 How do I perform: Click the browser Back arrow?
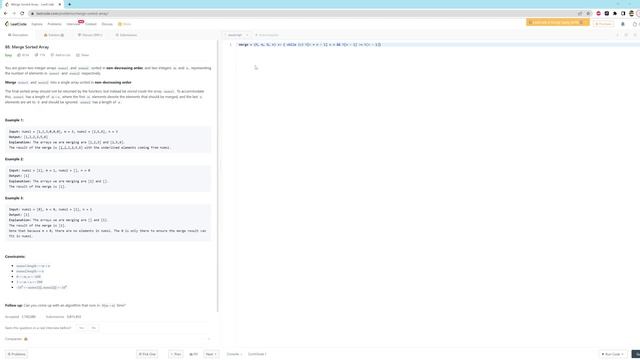point(6,13)
